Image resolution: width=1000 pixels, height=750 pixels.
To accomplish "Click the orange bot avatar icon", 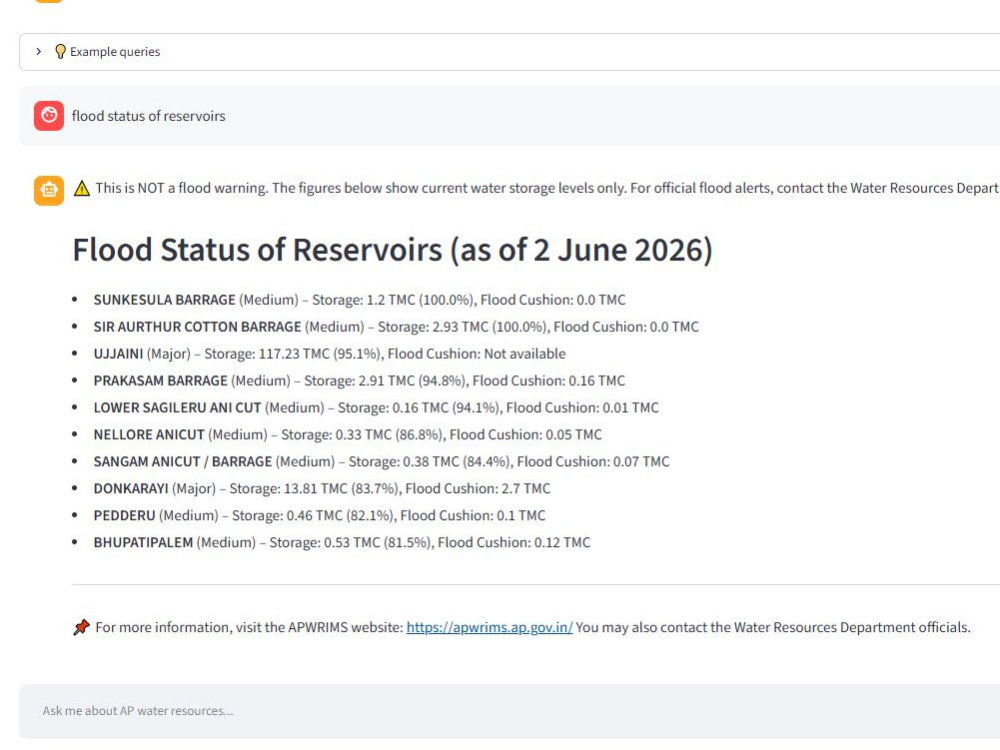I will click(x=49, y=191).
